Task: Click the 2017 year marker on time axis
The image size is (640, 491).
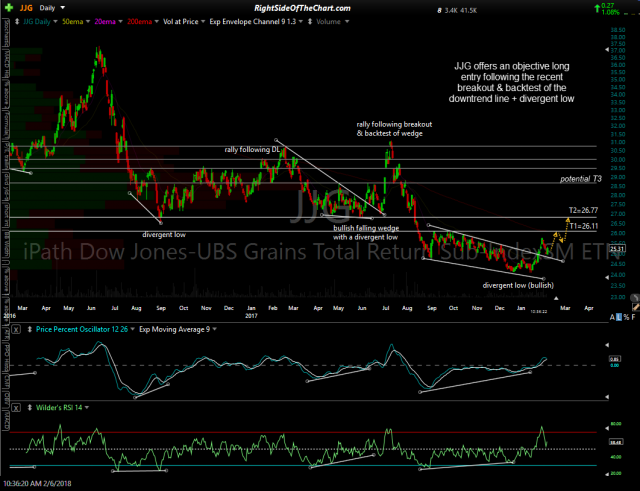Action: click(251, 315)
